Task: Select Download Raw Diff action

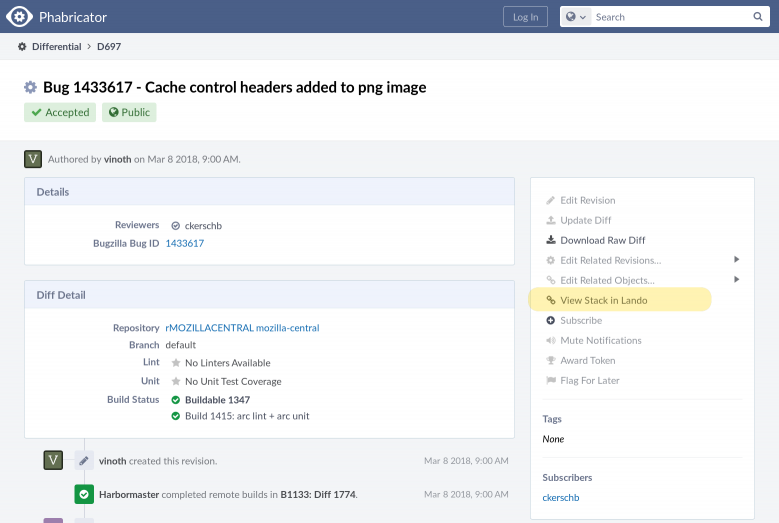Action: 603,240
